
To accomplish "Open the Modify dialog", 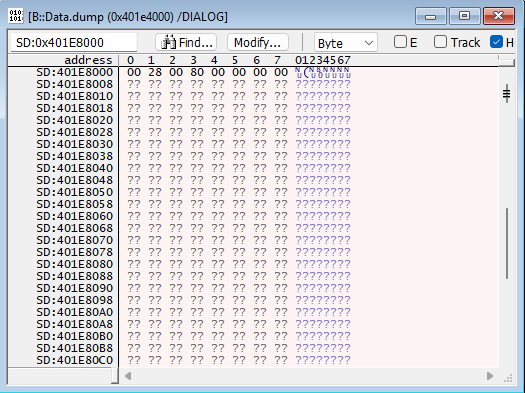I will [x=257, y=43].
